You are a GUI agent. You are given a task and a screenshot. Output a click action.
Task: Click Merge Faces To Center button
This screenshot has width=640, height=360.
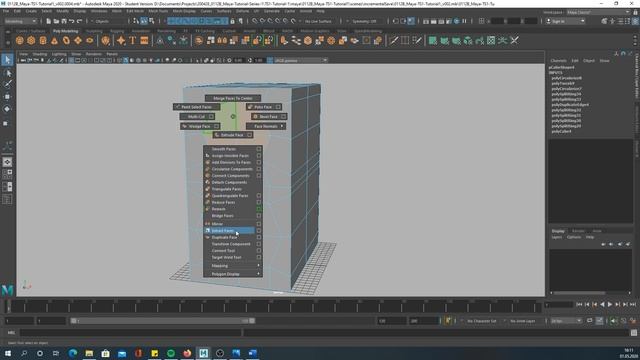click(233, 98)
